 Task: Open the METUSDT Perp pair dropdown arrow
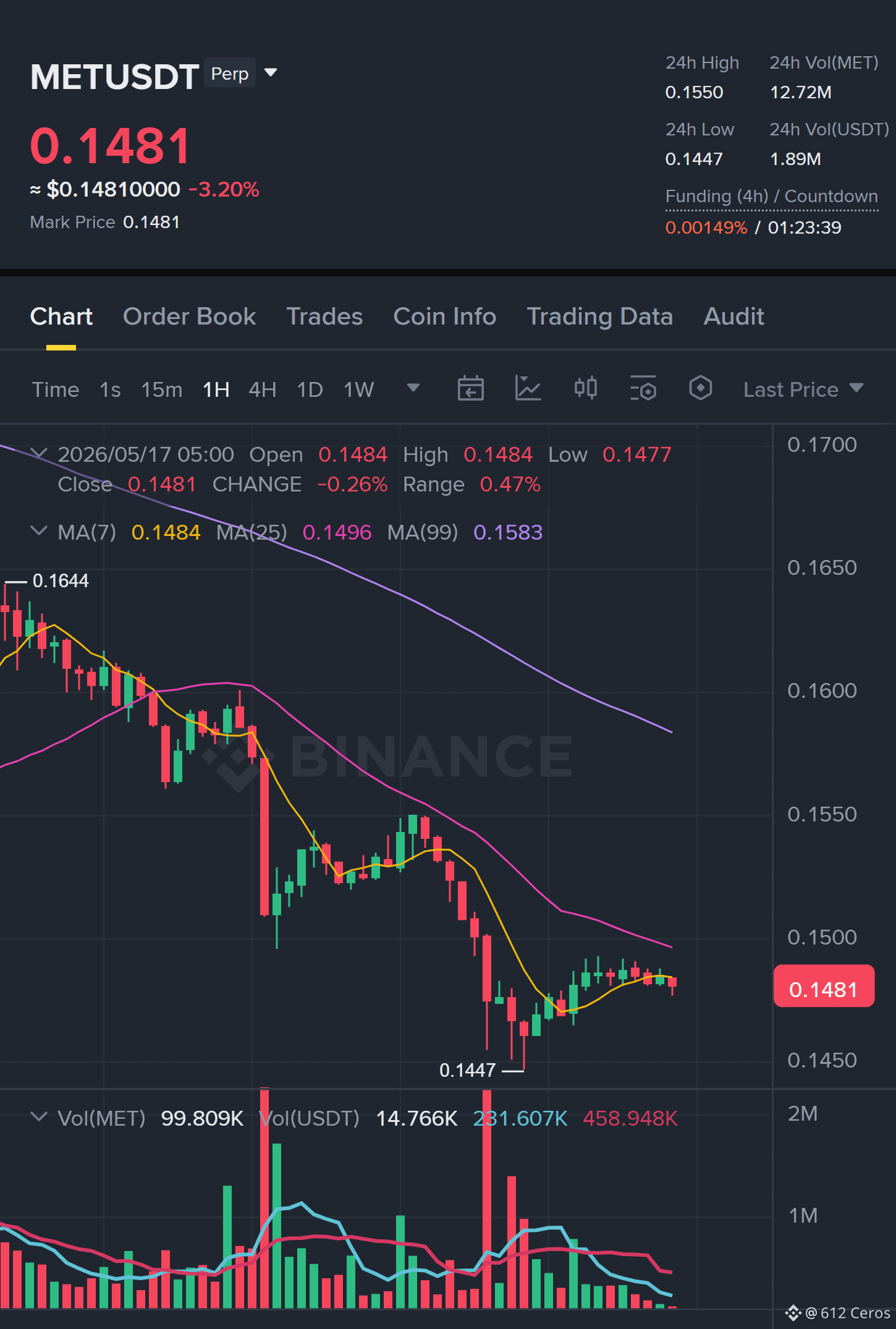pyautogui.click(x=270, y=73)
